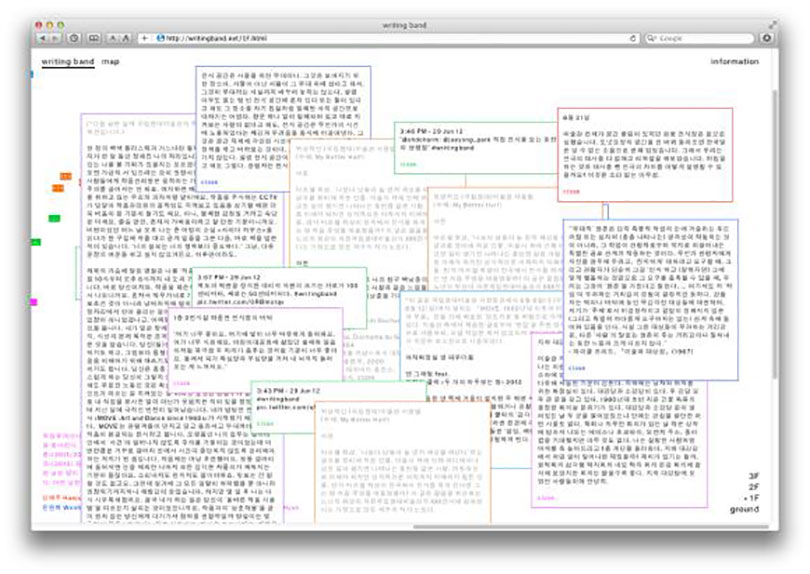Open the gear settings menu in toolbar
Viewport: 810px width, 574px height.
(766, 38)
